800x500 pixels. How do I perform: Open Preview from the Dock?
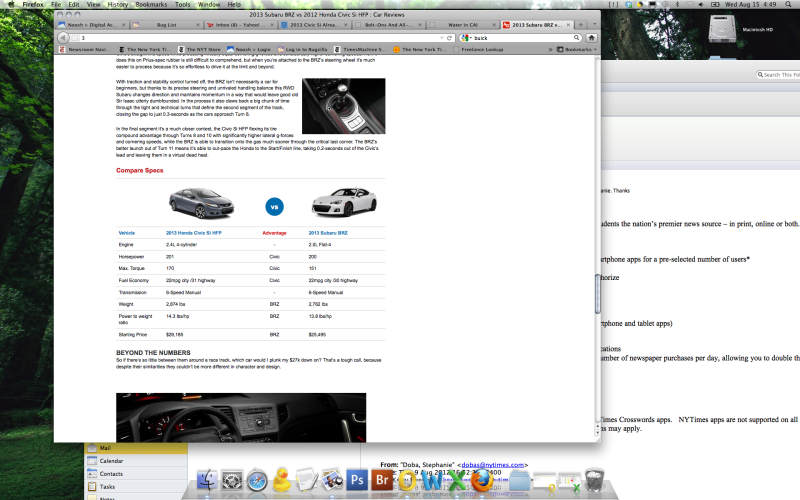pyautogui.click(x=332, y=480)
